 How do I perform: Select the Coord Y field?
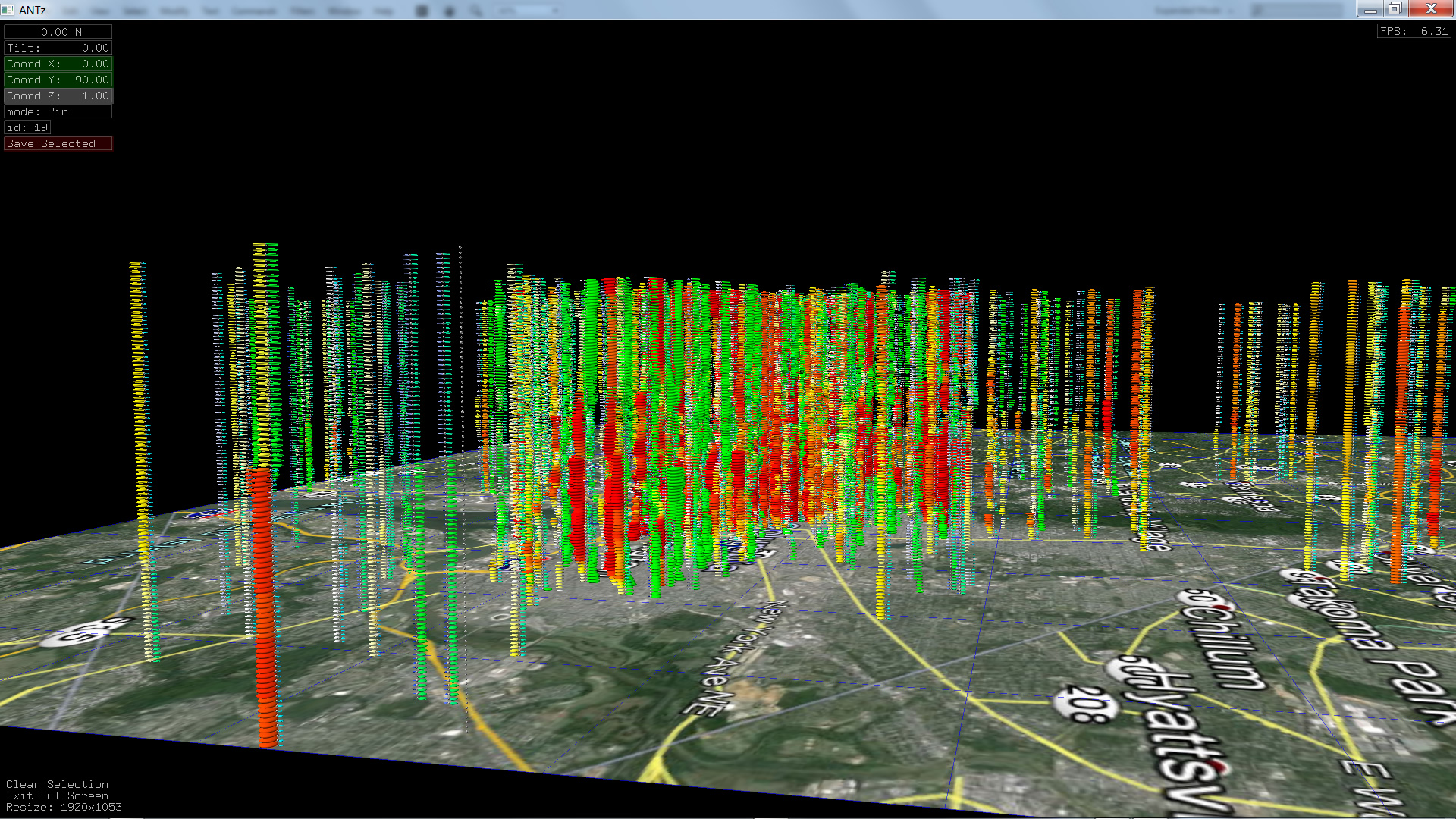(58, 80)
